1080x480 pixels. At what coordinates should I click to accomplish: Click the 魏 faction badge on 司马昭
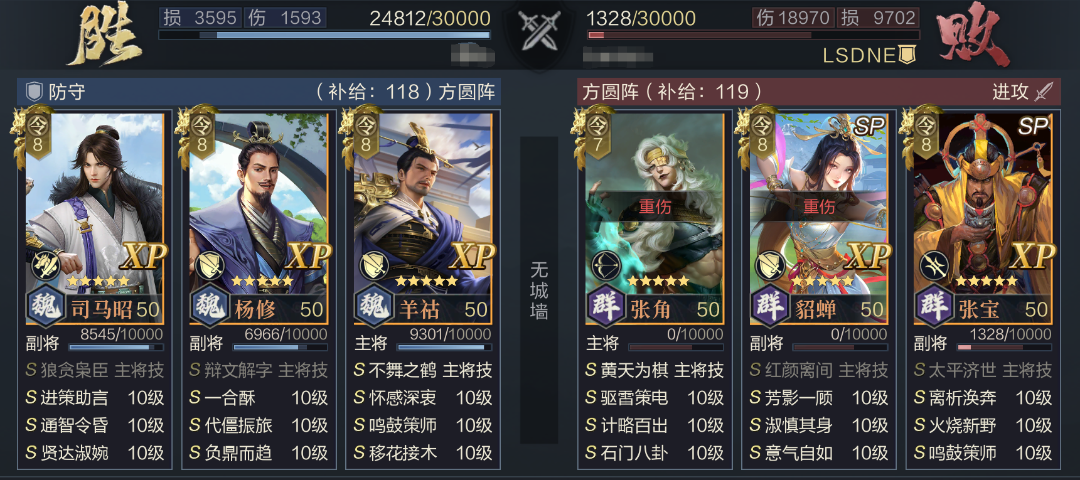pos(45,305)
